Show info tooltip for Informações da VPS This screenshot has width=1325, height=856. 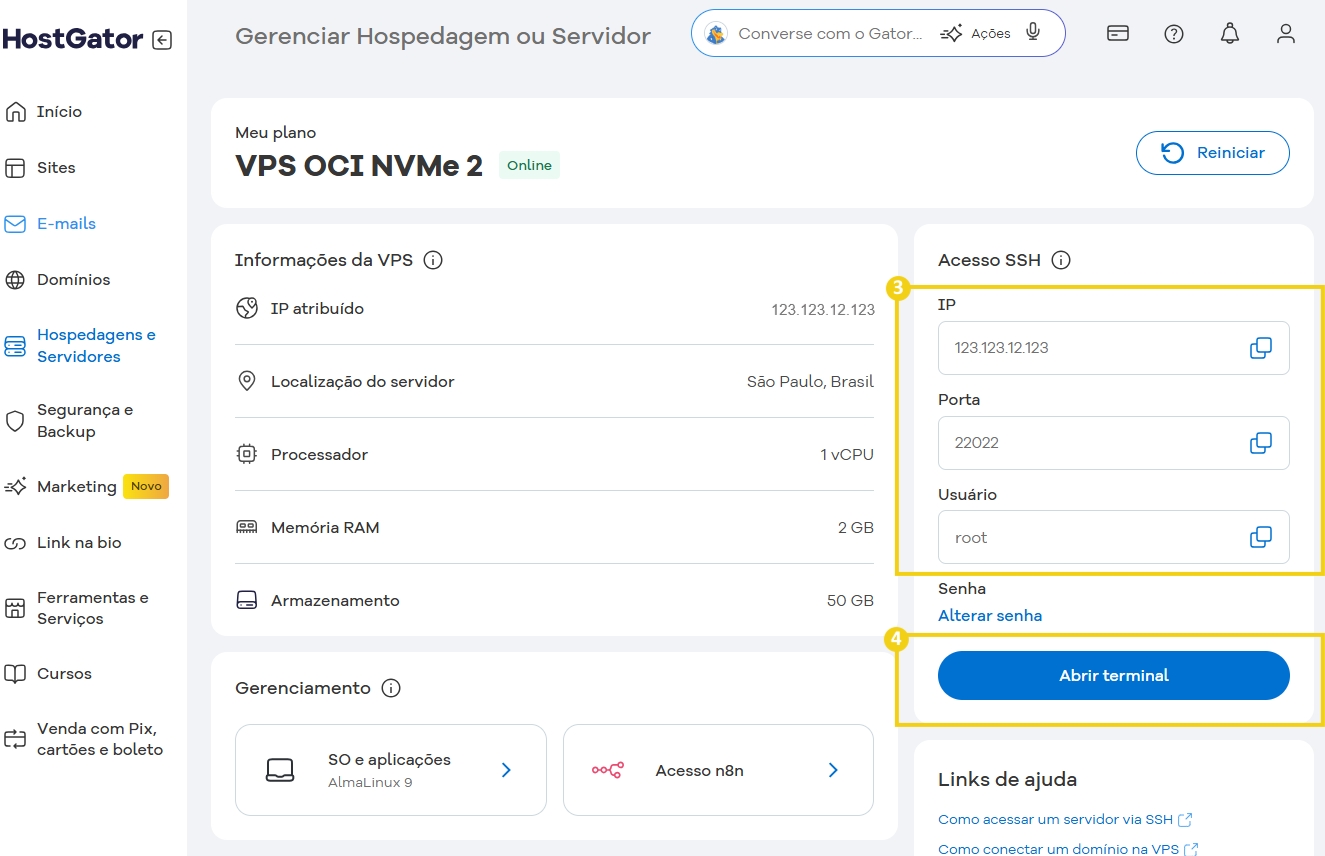click(x=432, y=259)
